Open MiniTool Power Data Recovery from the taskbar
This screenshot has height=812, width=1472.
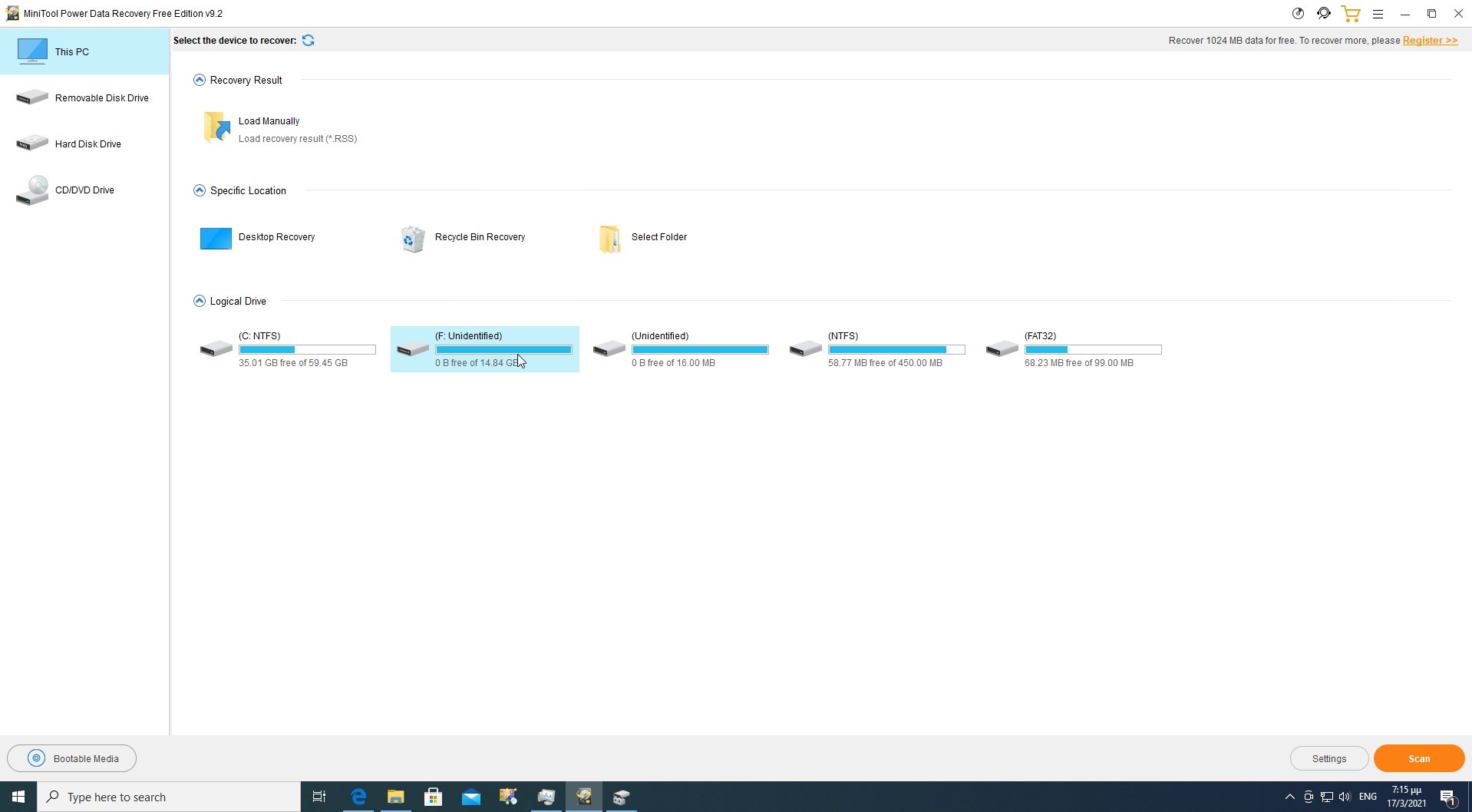click(x=583, y=797)
